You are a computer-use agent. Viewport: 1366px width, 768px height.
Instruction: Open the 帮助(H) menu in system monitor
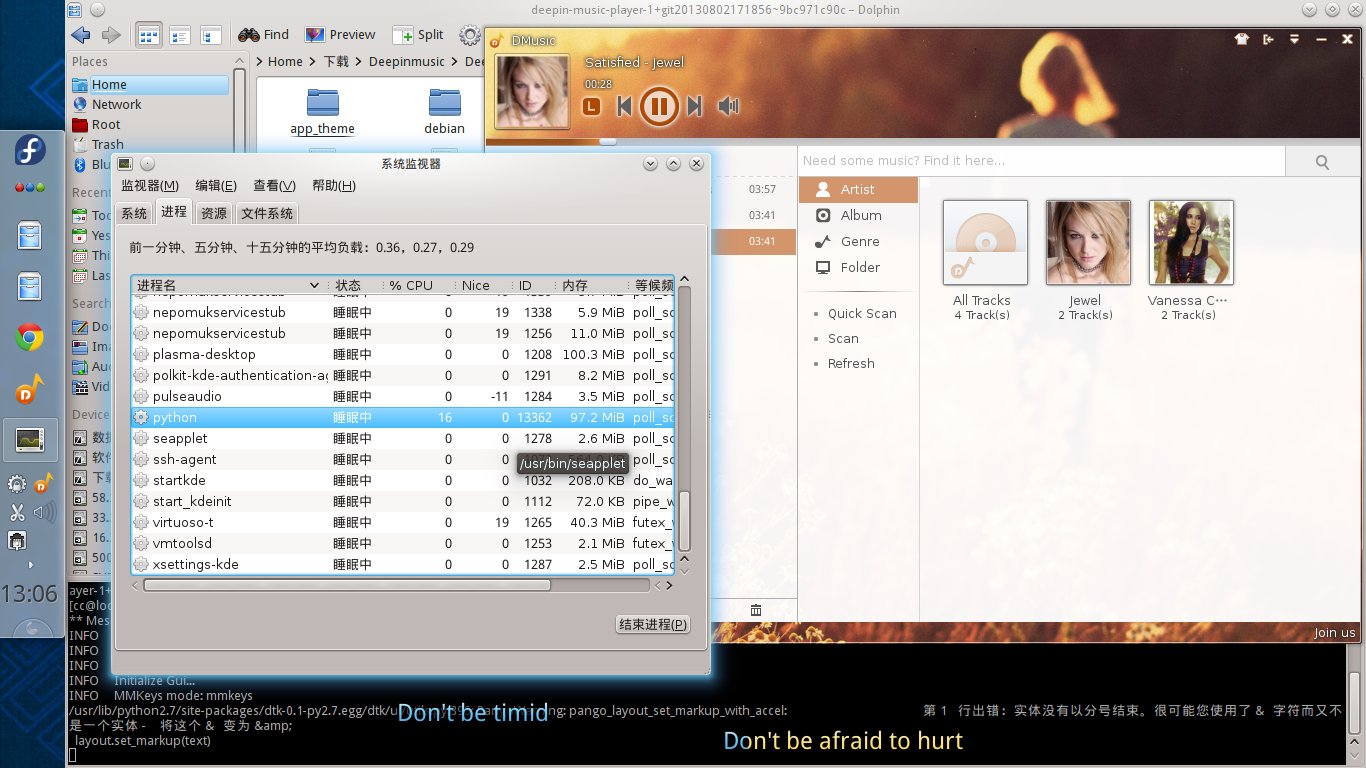(334, 186)
